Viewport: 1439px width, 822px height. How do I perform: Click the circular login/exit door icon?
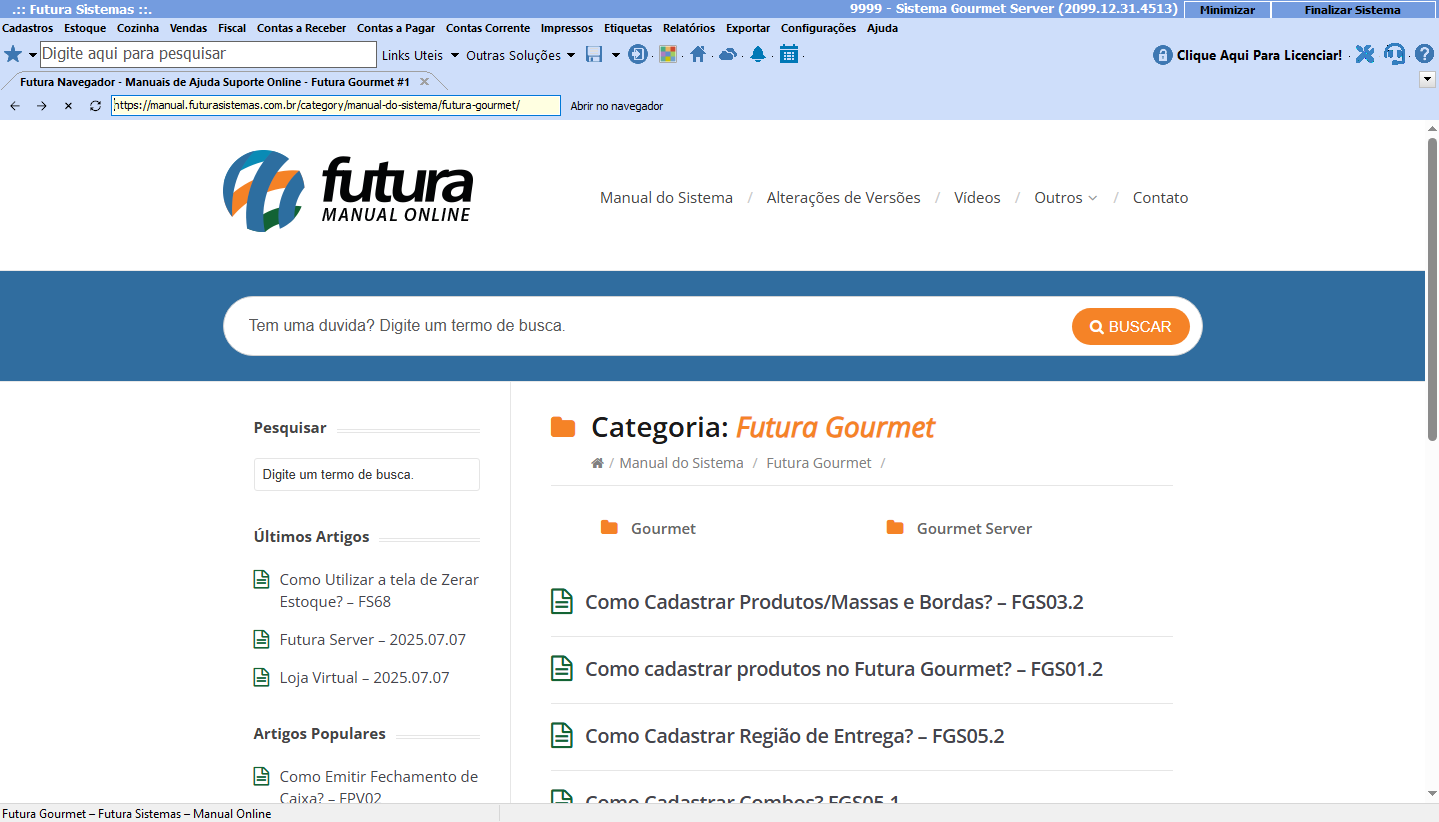(637, 54)
